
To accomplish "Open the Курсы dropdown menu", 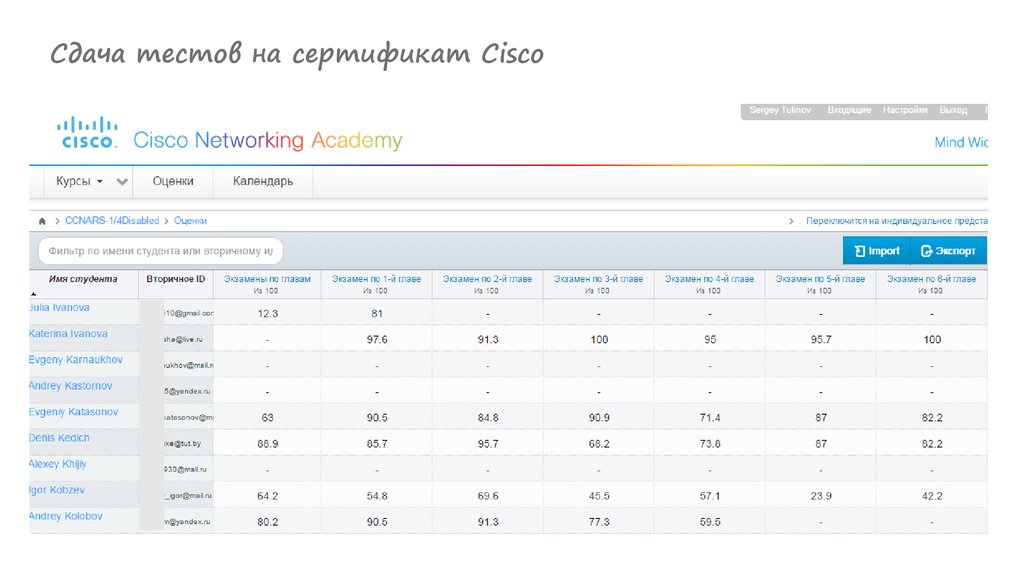I will coord(79,181).
